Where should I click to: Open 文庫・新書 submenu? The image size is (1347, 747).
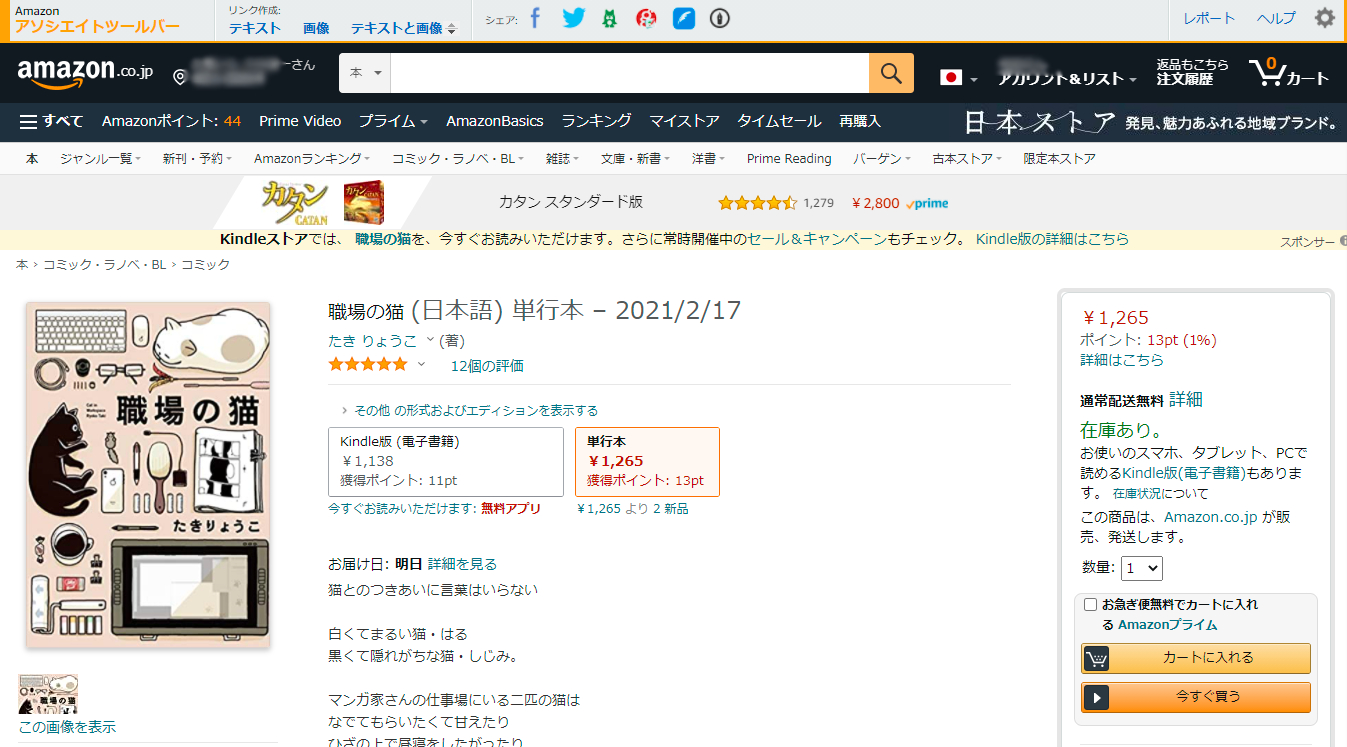tap(636, 158)
